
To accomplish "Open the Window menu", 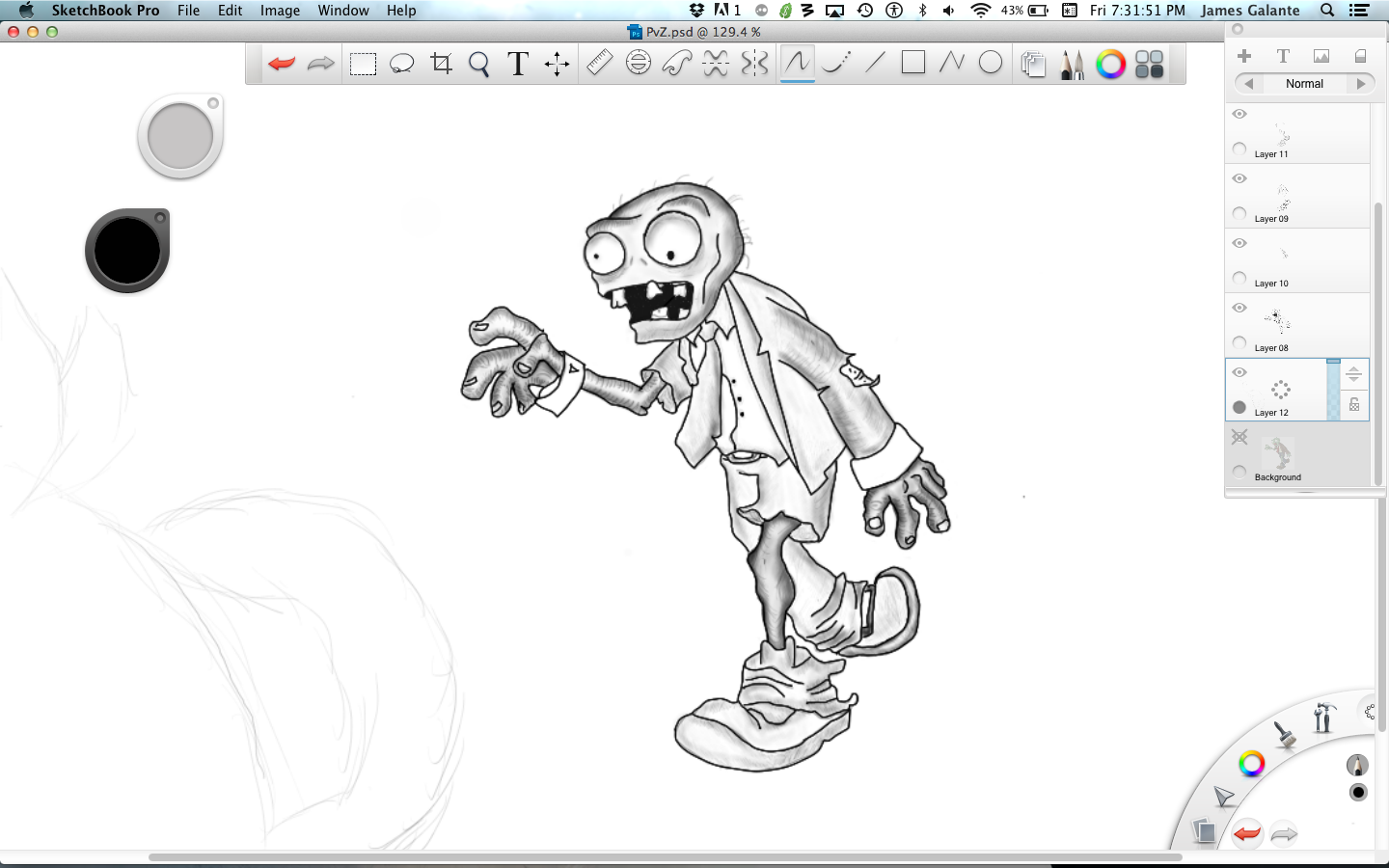I will [343, 11].
